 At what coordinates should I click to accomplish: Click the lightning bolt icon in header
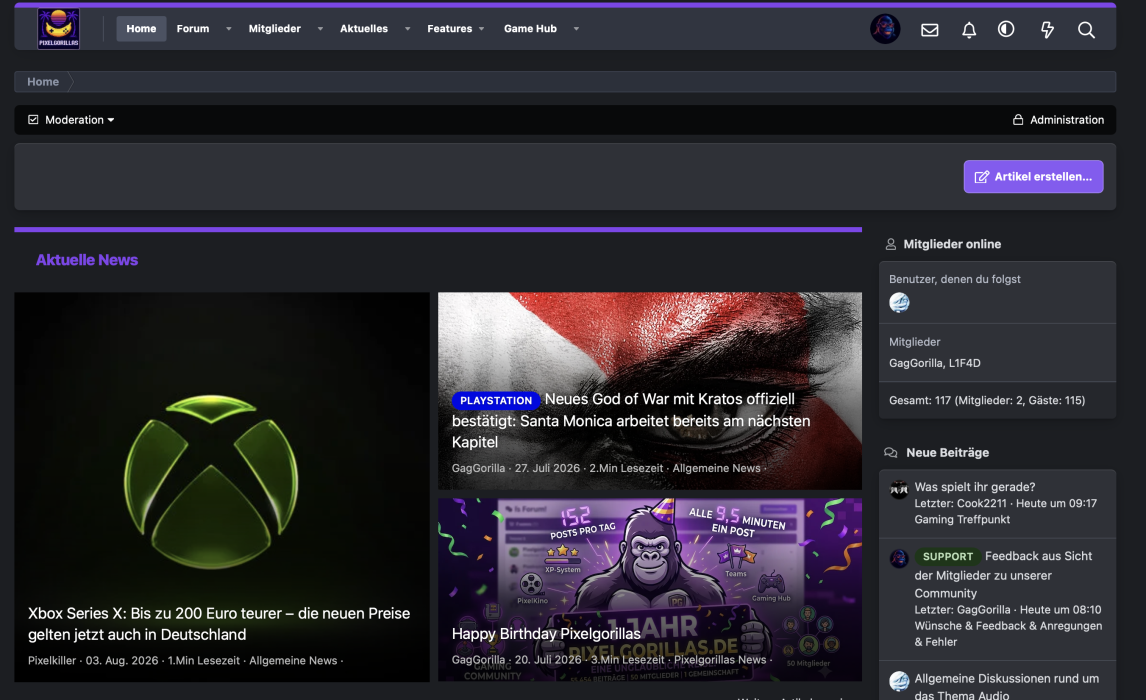pyautogui.click(x=1047, y=30)
